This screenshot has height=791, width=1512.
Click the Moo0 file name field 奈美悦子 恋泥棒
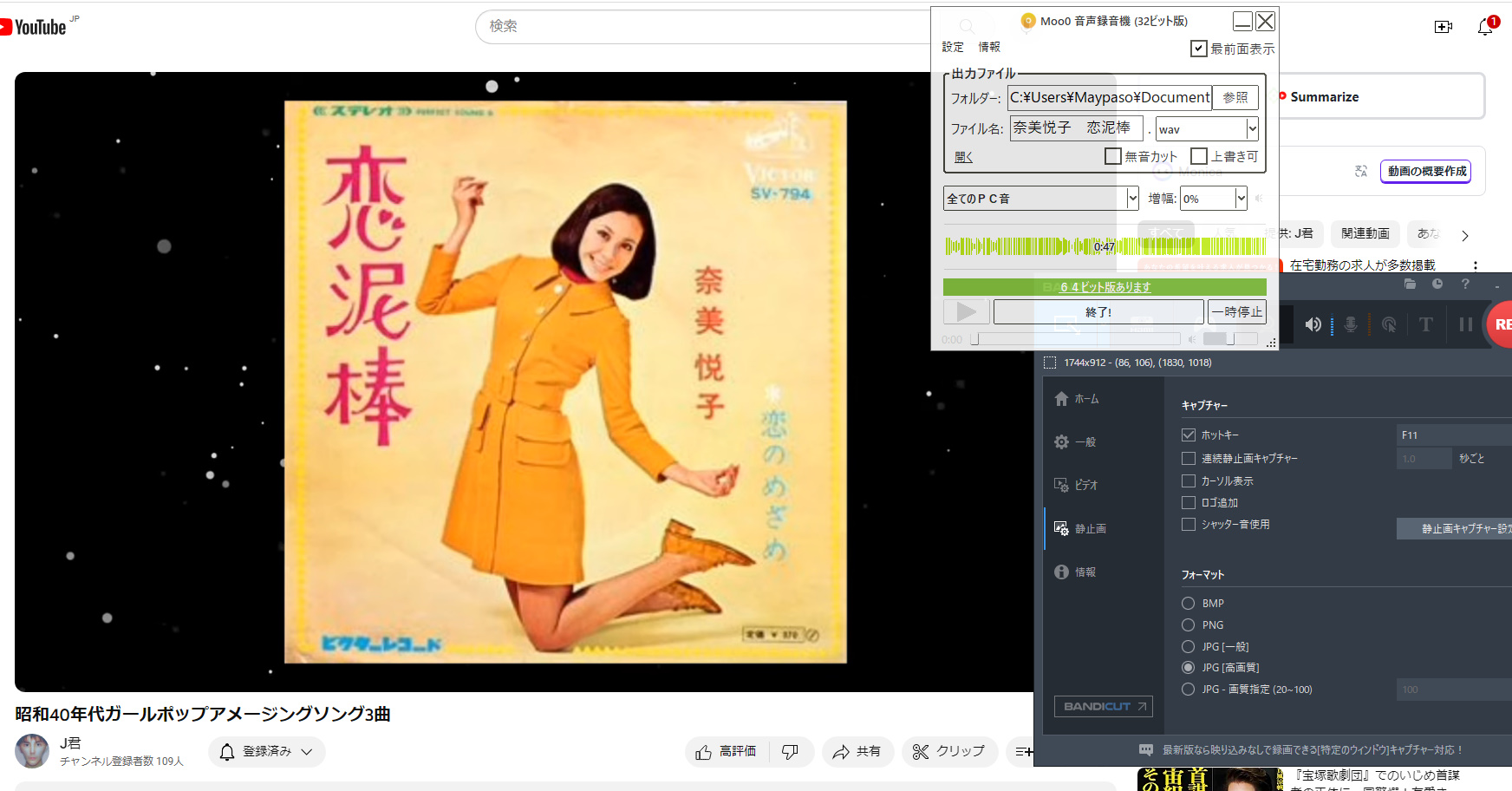point(1076,127)
